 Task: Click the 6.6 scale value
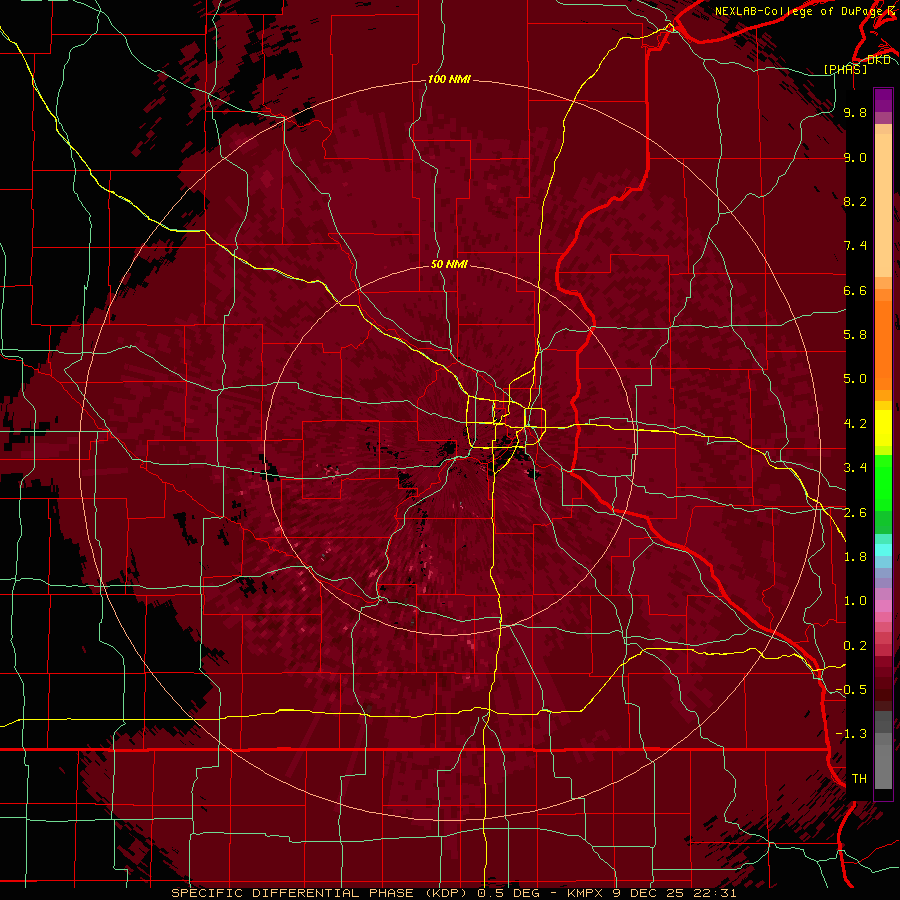coord(855,290)
